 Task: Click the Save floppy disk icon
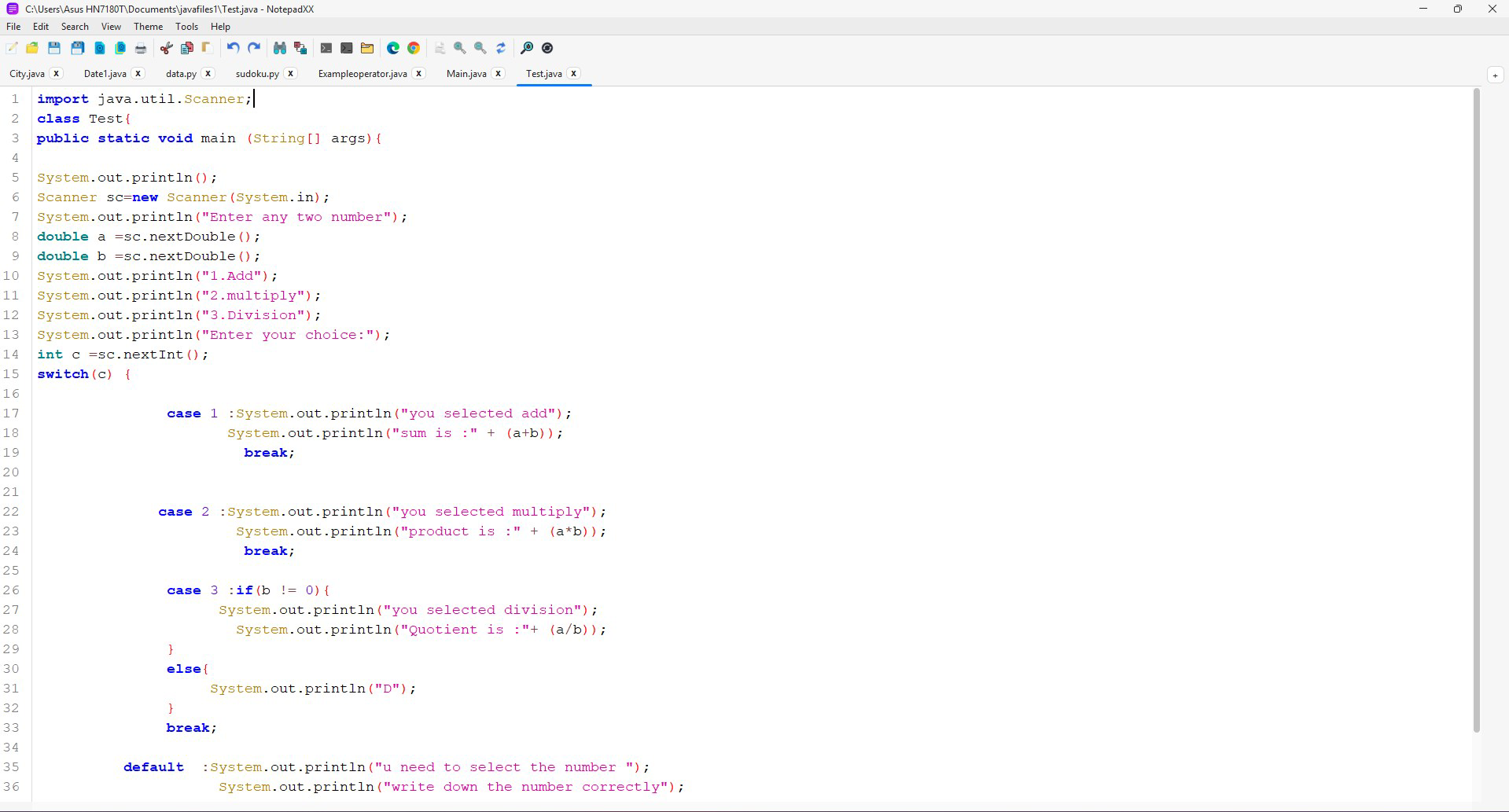pos(54,48)
